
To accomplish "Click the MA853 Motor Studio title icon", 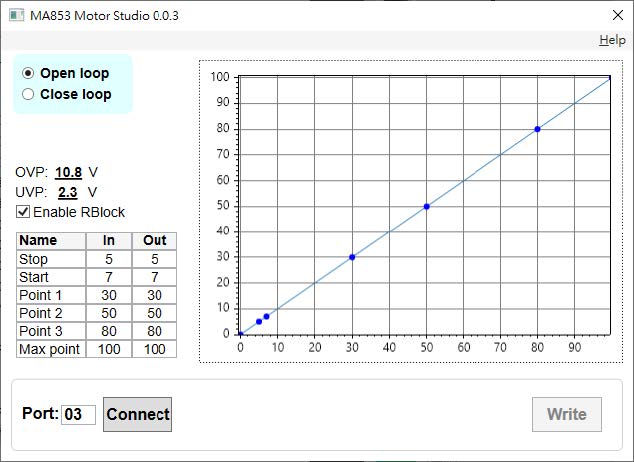I will coord(17,15).
